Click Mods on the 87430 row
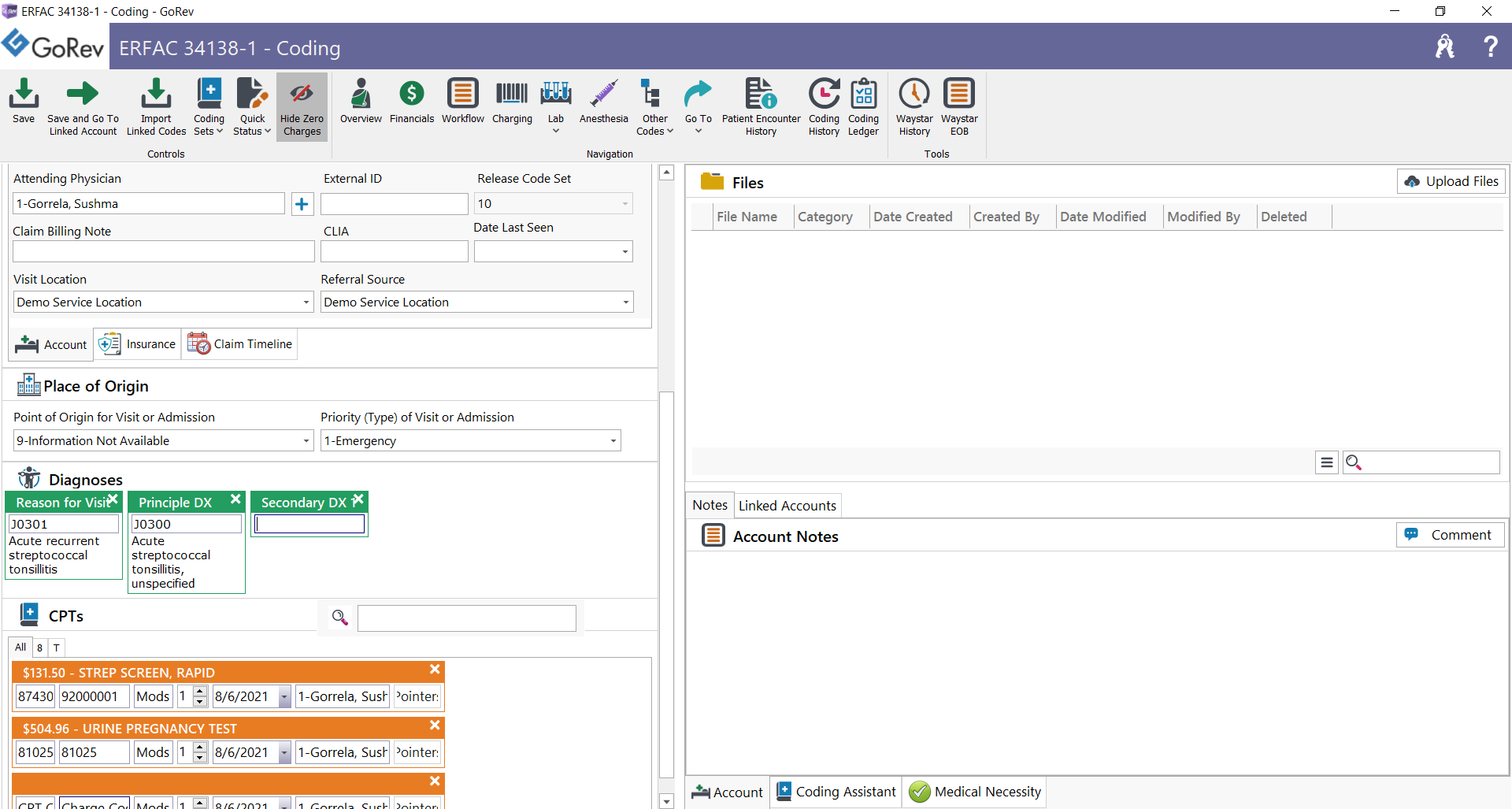1512x809 pixels. click(153, 696)
